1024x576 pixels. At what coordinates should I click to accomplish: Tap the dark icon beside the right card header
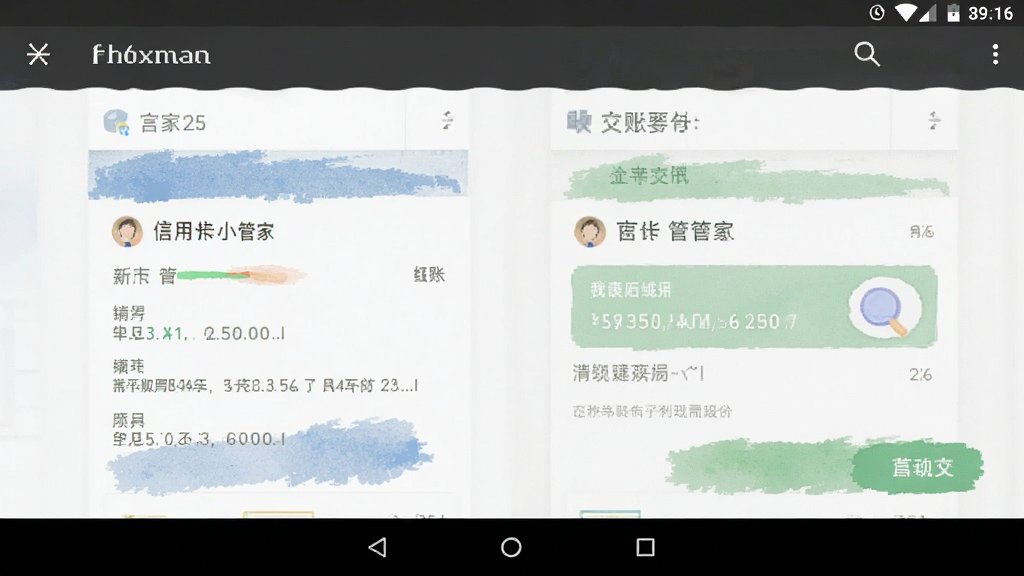point(579,121)
